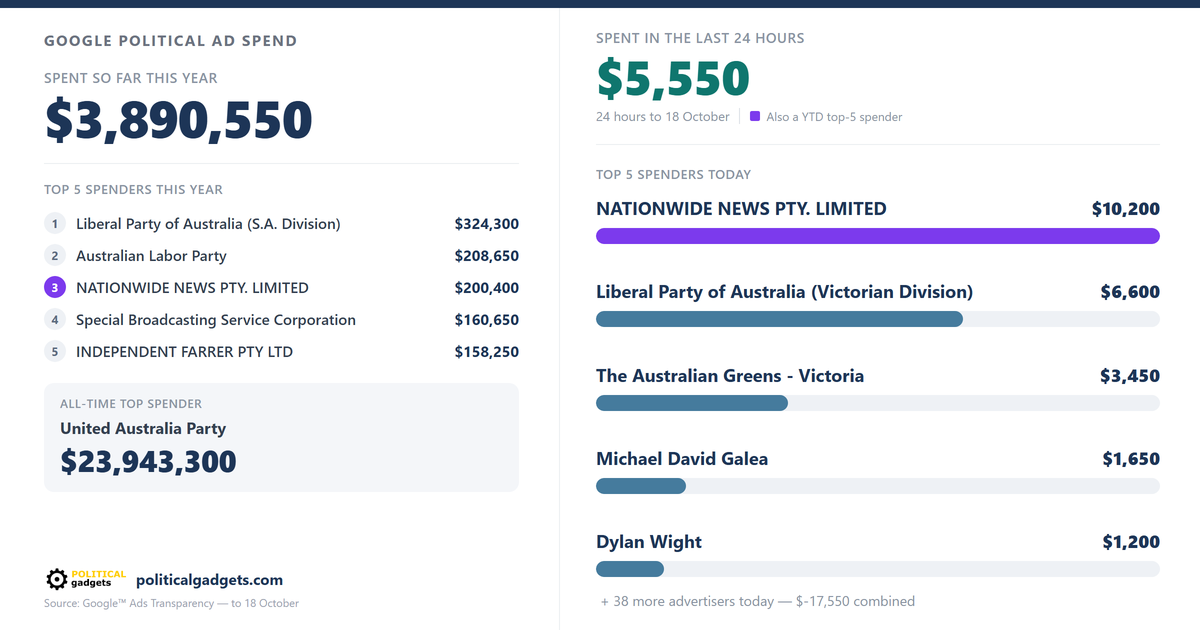Select Special Broadcasting Service Corporation row
Screen dimensions: 1200x630
[x=216, y=320]
